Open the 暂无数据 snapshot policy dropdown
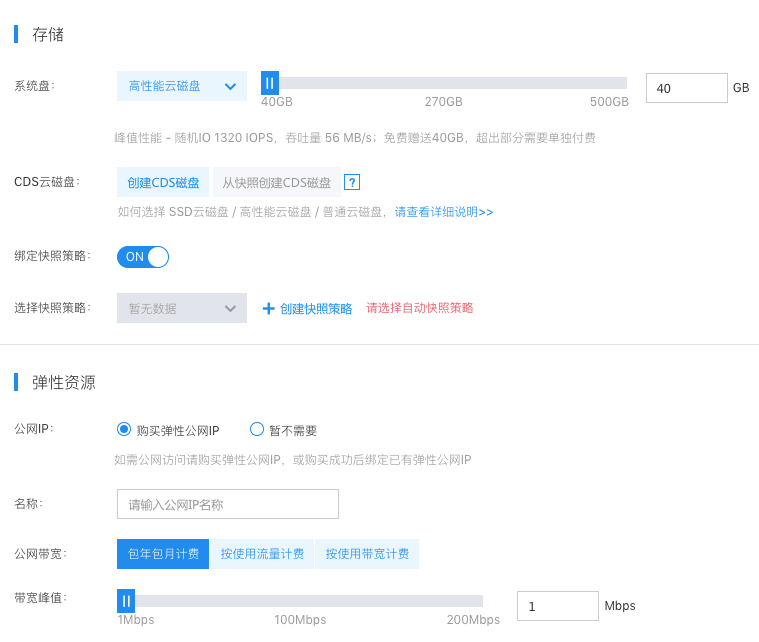 pos(182,308)
